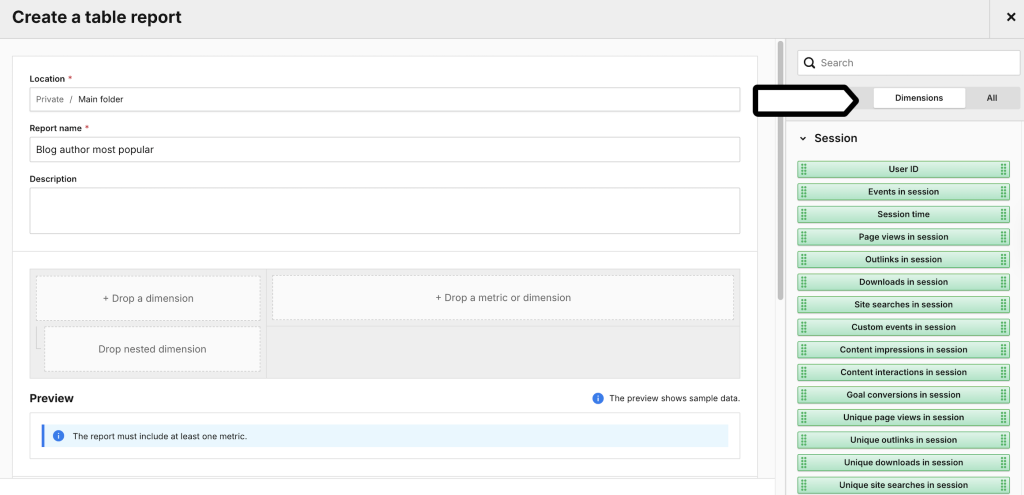This screenshot has width=1024, height=495.
Task: Select the Goal conversions in session dimension
Action: click(x=903, y=395)
